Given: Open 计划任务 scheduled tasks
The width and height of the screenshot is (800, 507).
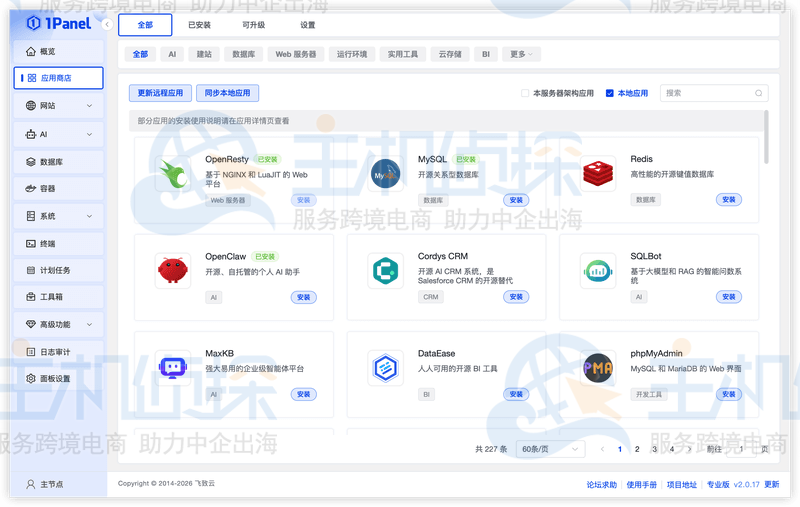Looking at the screenshot, I should [x=58, y=270].
